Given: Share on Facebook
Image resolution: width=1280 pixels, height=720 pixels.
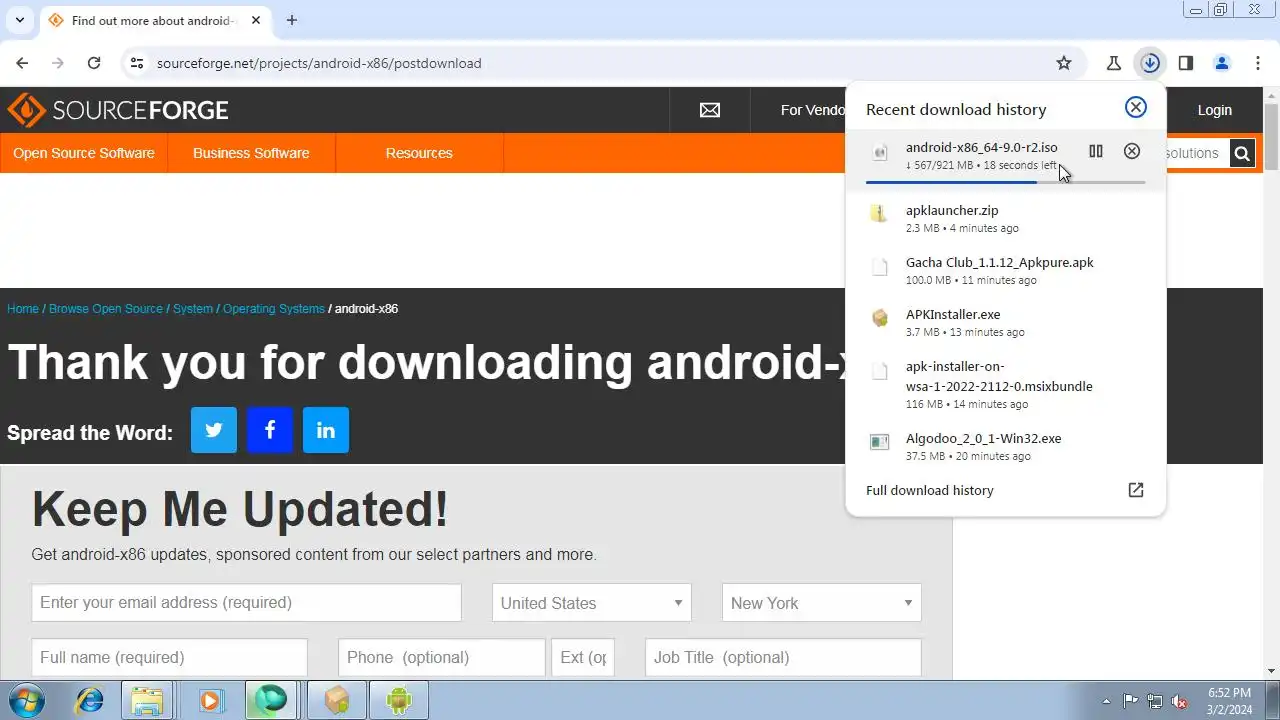Looking at the screenshot, I should pos(270,430).
